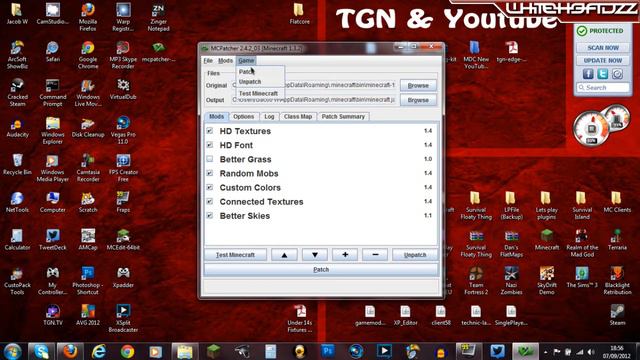Viewport: 640px width, 360px height.
Task: Open The Sims 3 desktop shortcut
Action: coord(582,278)
